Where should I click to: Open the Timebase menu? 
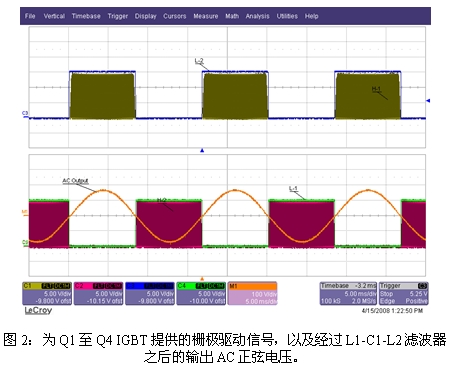[x=86, y=16]
